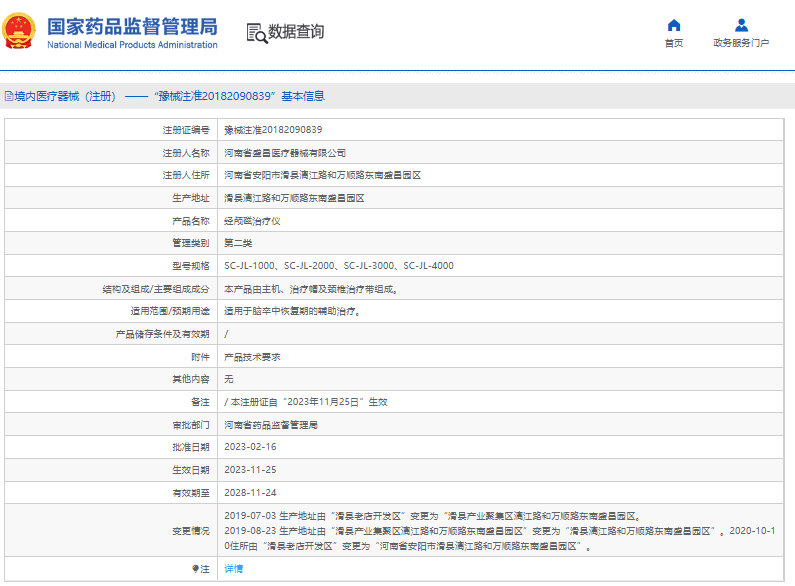Click the 首页 label
The image size is (795, 586).
[x=674, y=43]
